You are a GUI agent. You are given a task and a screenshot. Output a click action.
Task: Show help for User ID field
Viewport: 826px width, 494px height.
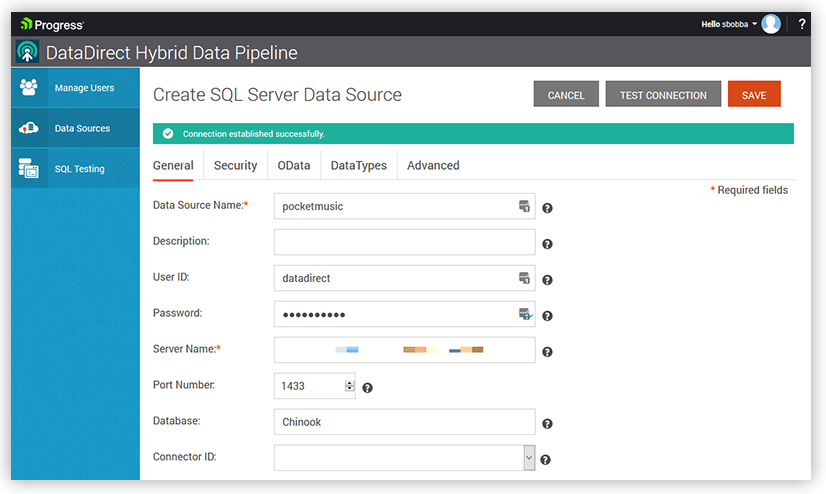tap(547, 280)
